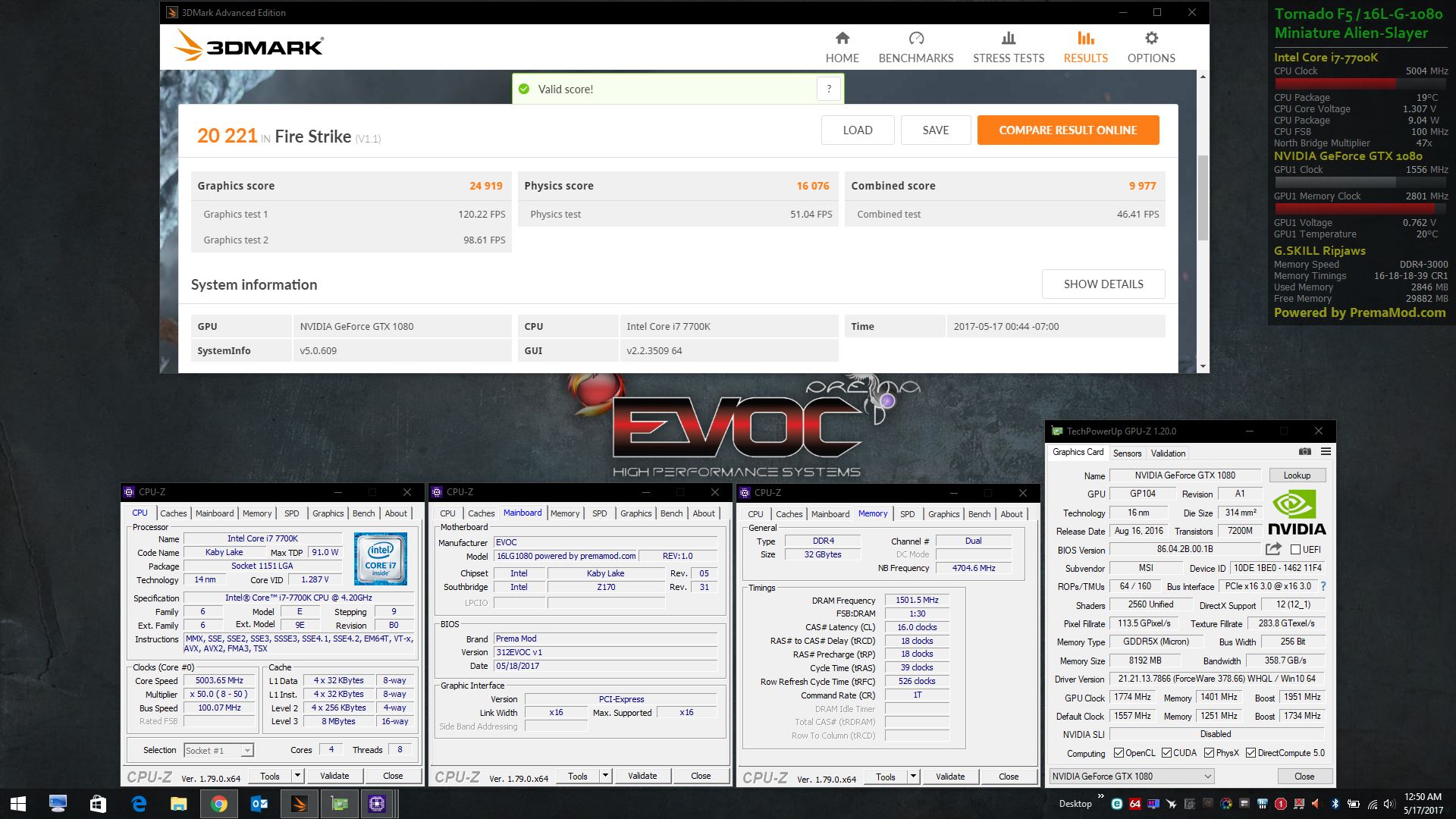The width and height of the screenshot is (1456, 819).
Task: Open the Stress Tests section in 3DMark
Action: click(x=1008, y=47)
